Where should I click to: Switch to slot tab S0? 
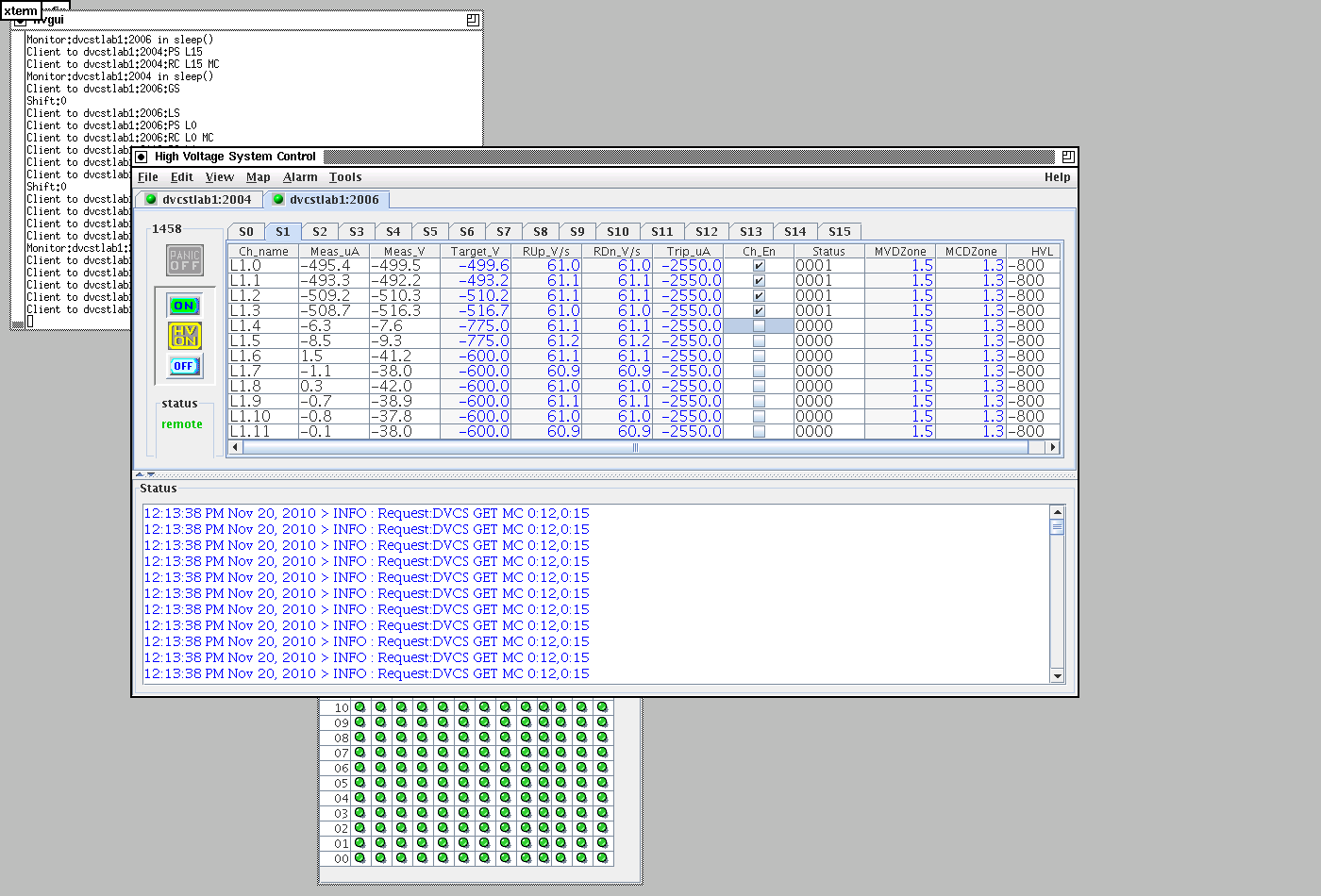[245, 232]
